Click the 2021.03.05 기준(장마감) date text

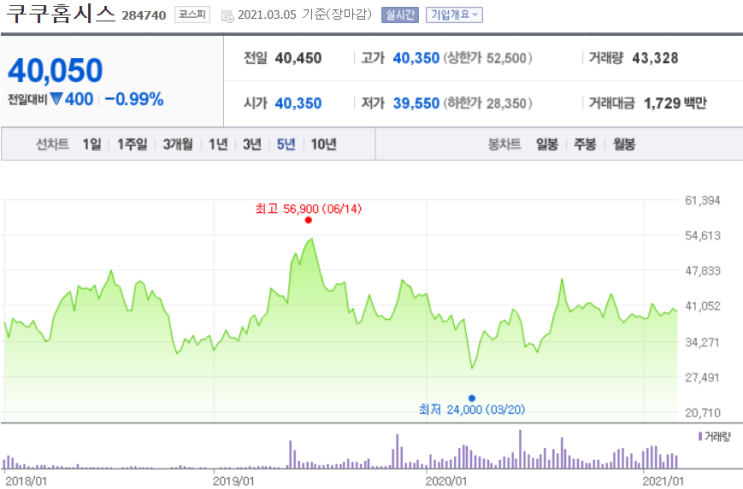(304, 15)
